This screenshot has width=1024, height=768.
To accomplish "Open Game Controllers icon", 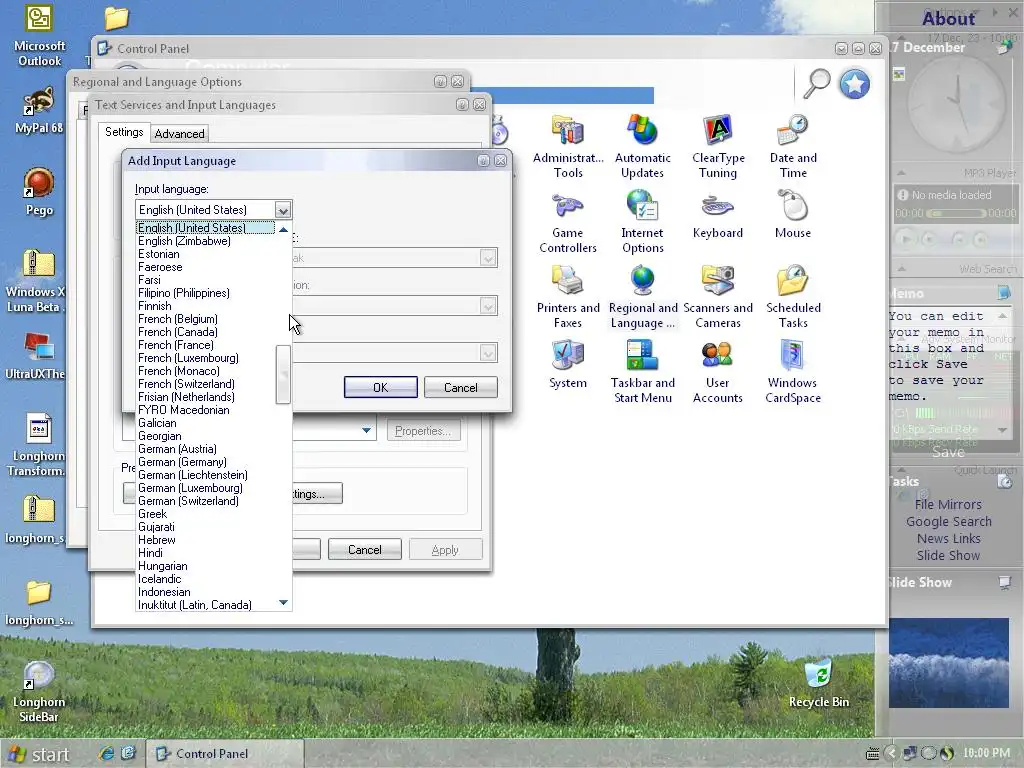I will coord(568,222).
